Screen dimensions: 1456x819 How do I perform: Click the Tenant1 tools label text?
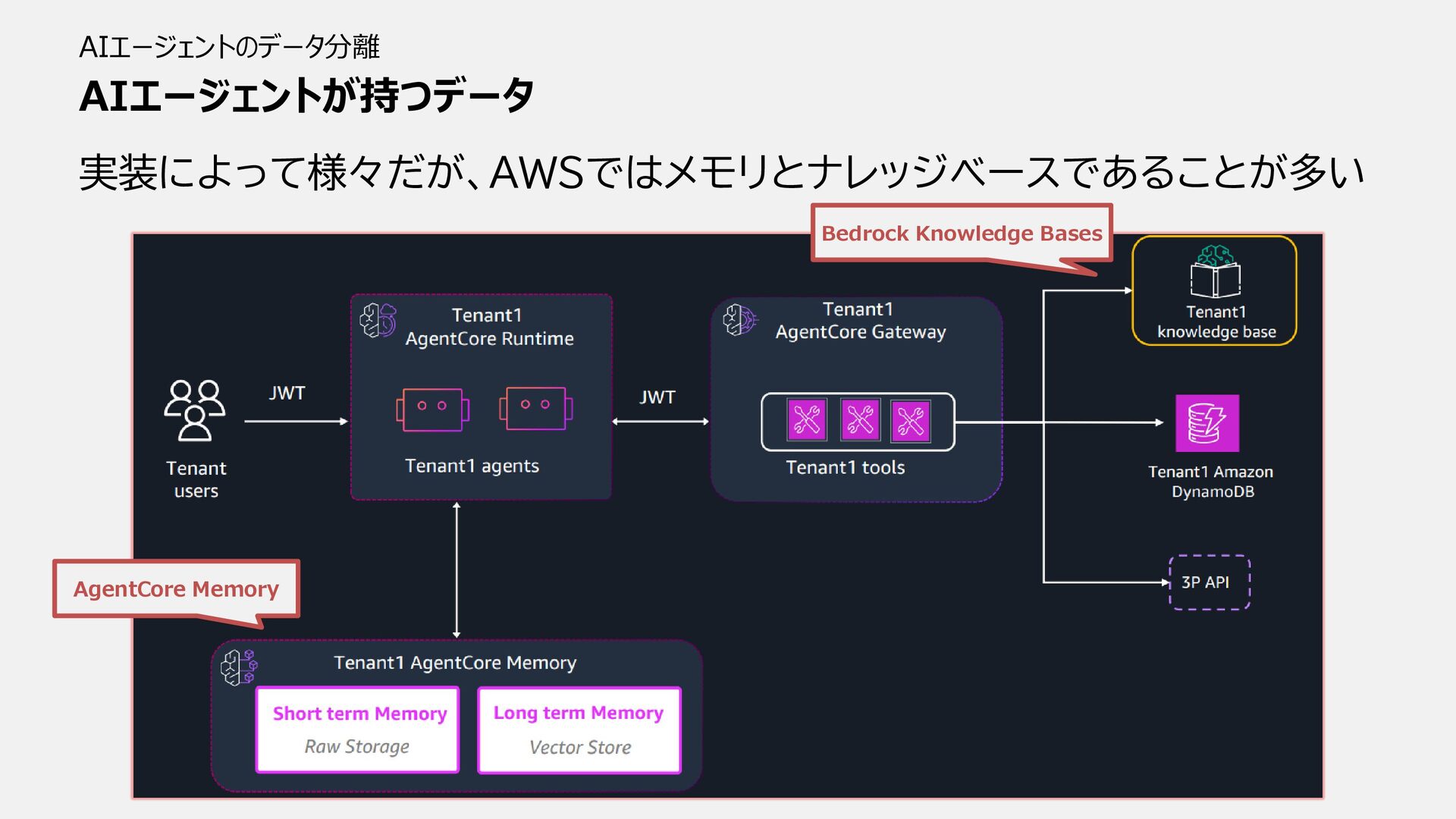coord(845,468)
